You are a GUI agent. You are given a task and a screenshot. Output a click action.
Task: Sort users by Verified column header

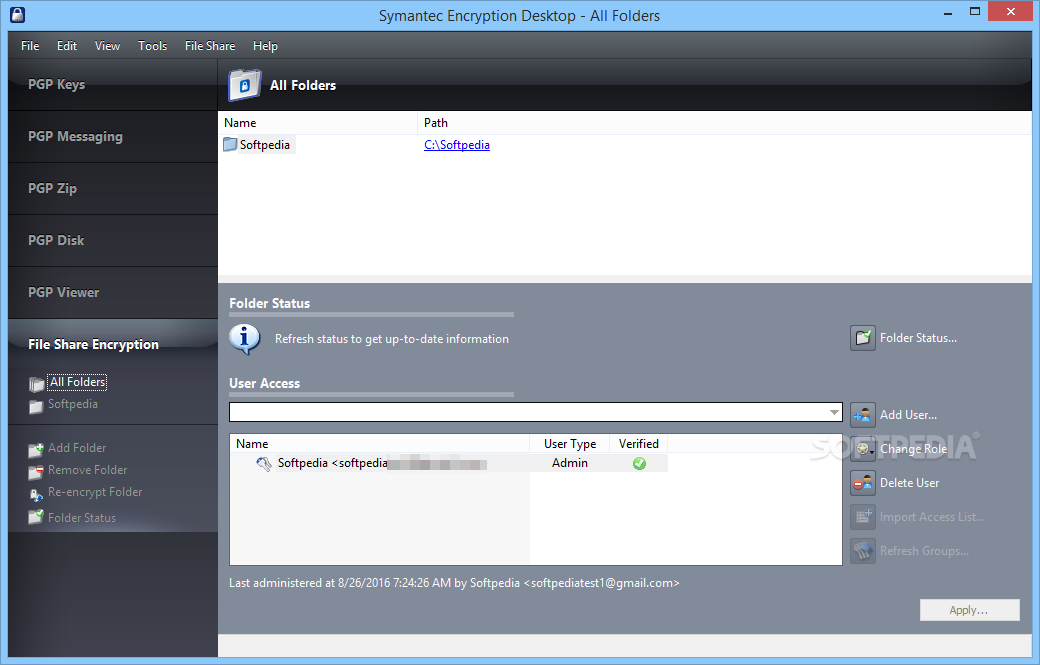pos(639,444)
